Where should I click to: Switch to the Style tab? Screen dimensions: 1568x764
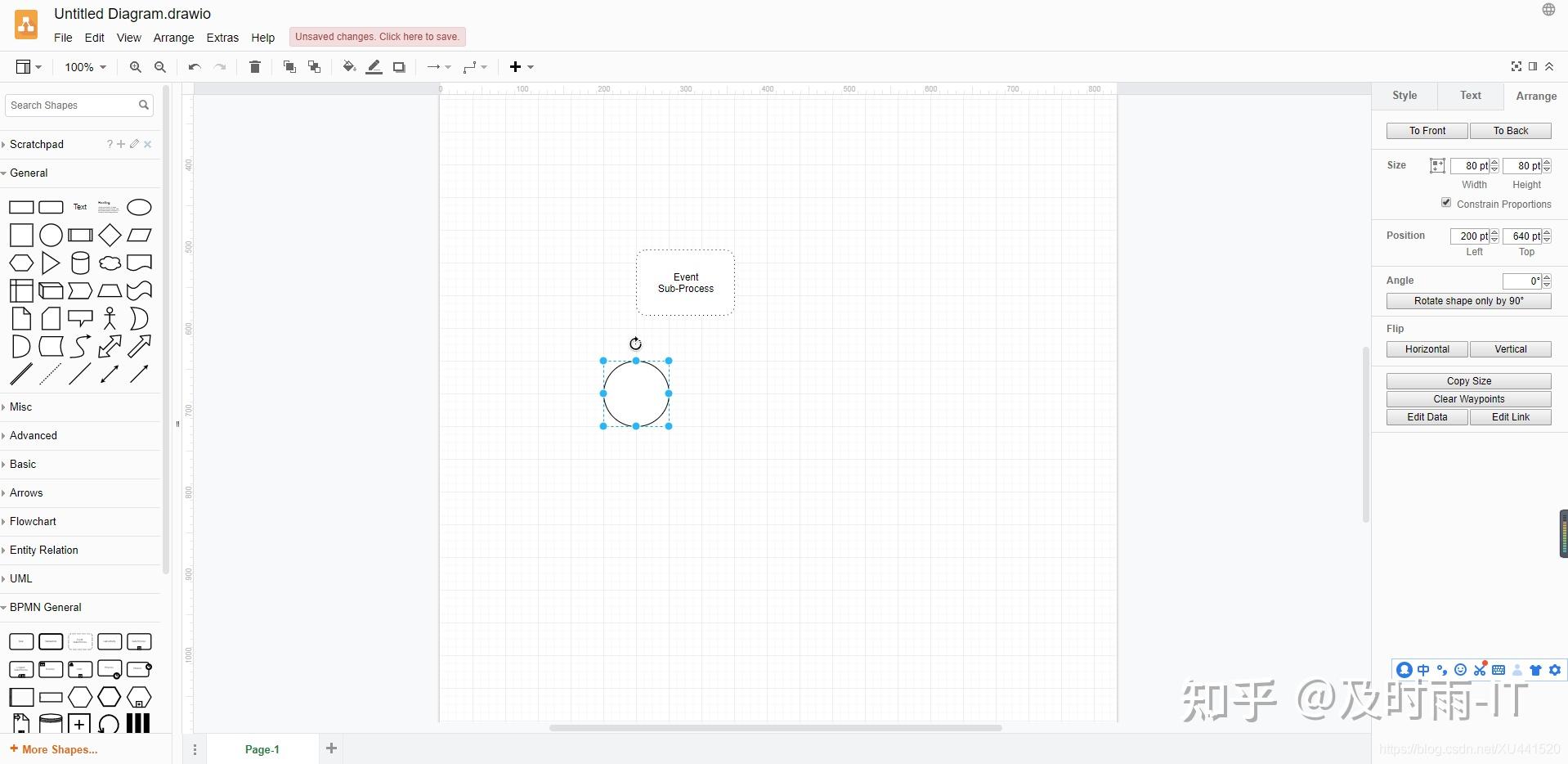(x=1404, y=96)
